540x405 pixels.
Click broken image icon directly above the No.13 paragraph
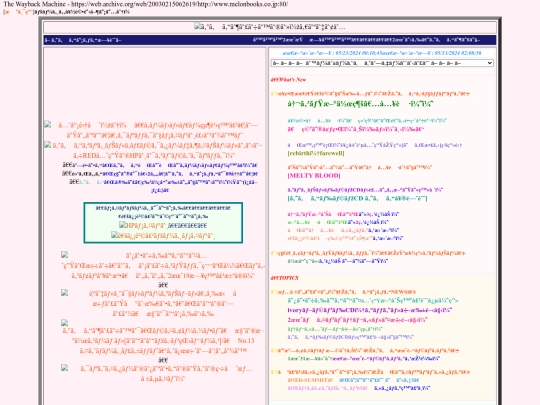pos(65,323)
